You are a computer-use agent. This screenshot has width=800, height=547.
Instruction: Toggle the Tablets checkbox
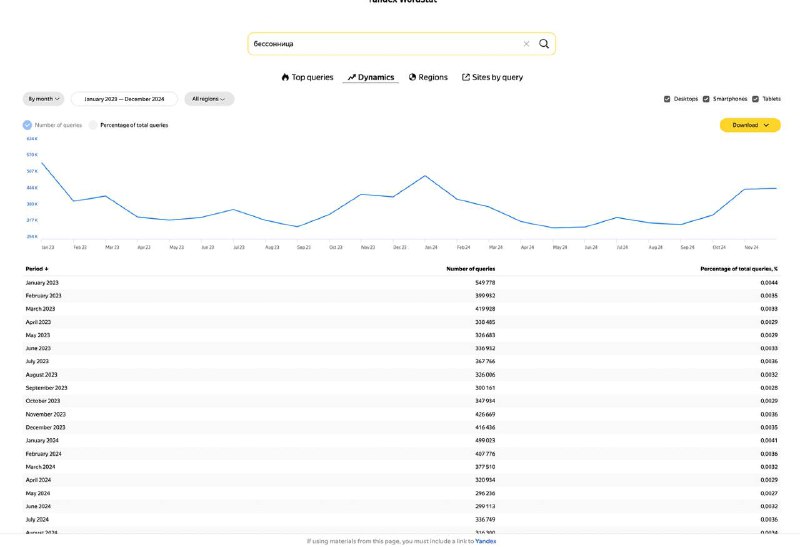(x=756, y=99)
